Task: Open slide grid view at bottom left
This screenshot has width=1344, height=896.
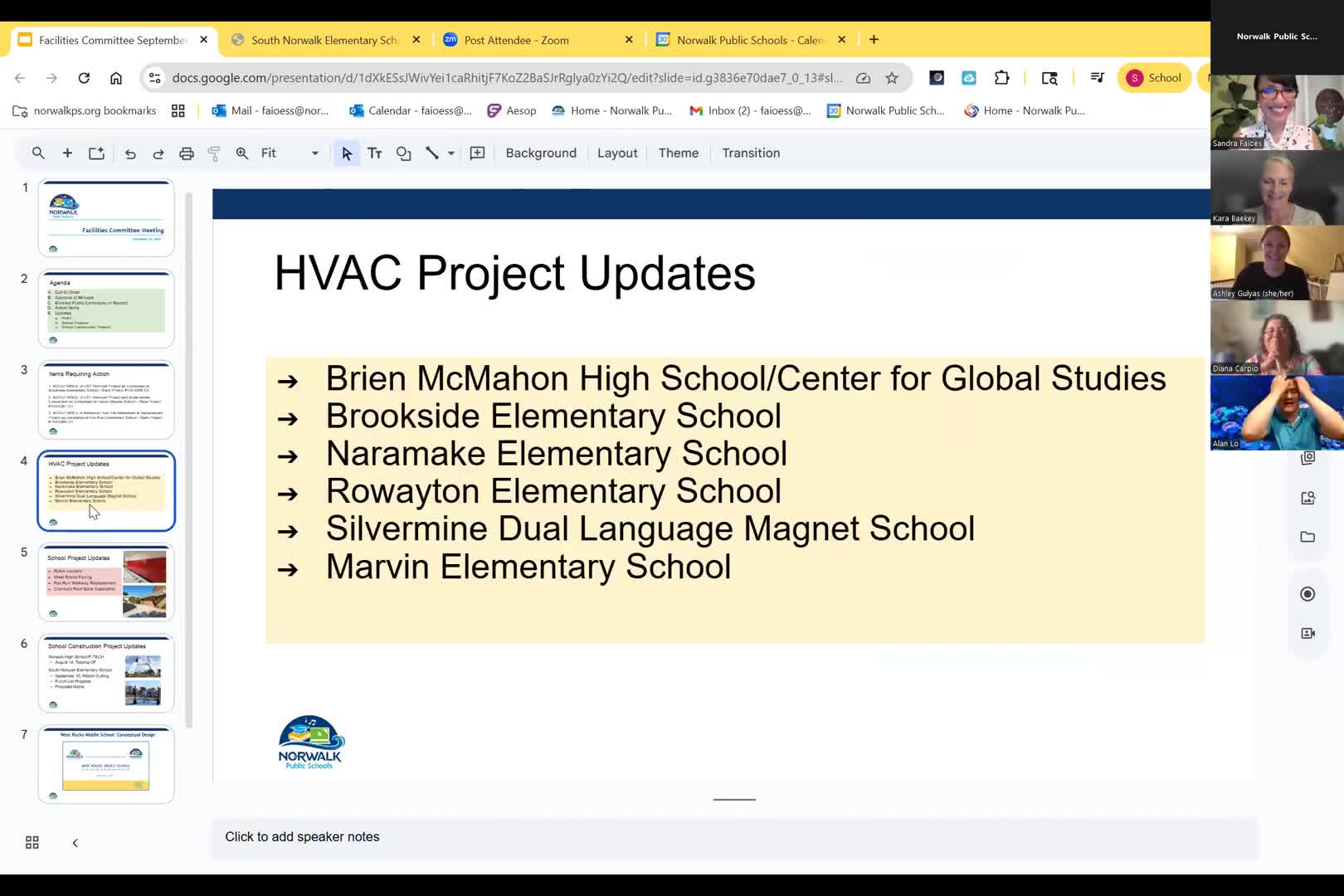Action: click(32, 841)
